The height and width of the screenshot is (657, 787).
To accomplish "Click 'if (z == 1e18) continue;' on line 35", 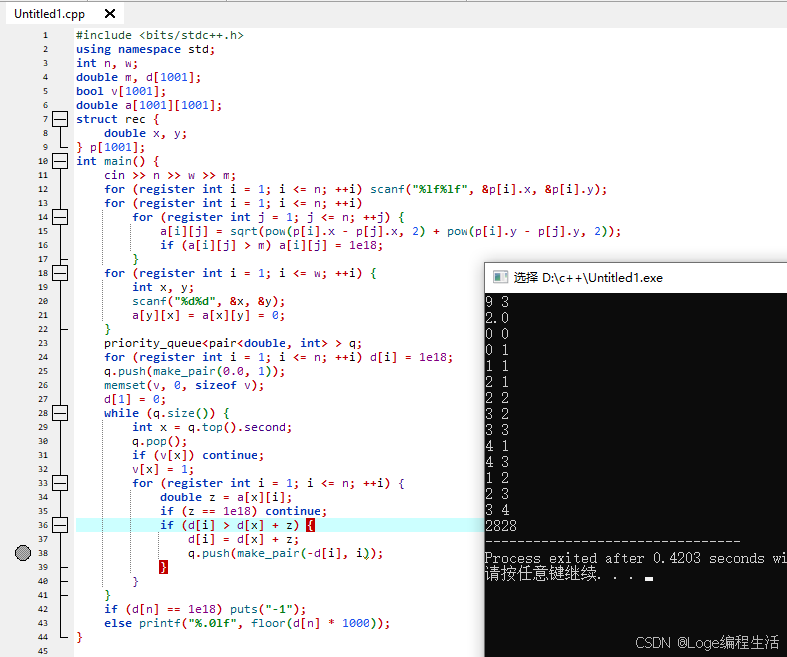I will click(243, 511).
